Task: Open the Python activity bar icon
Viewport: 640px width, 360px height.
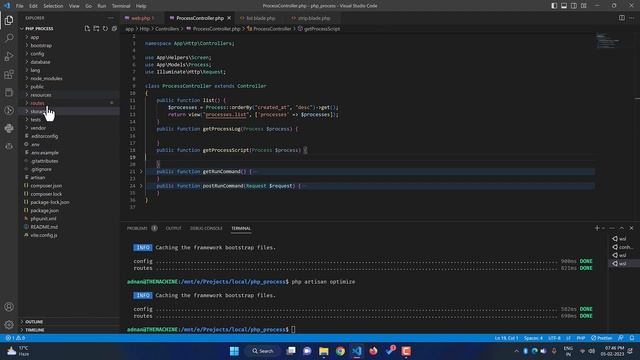Action: point(9,128)
